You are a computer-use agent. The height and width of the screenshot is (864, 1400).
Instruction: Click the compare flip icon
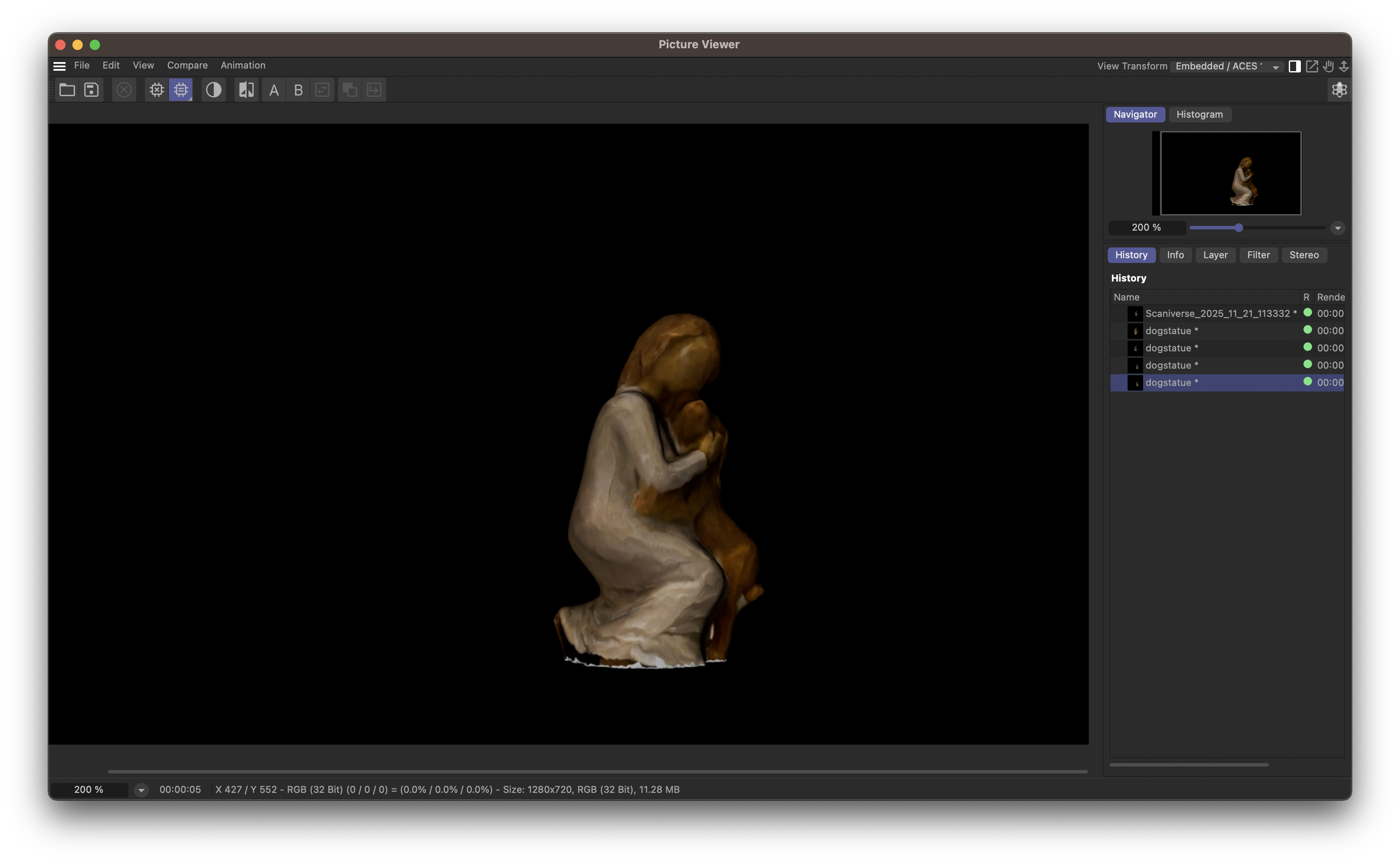[x=246, y=90]
